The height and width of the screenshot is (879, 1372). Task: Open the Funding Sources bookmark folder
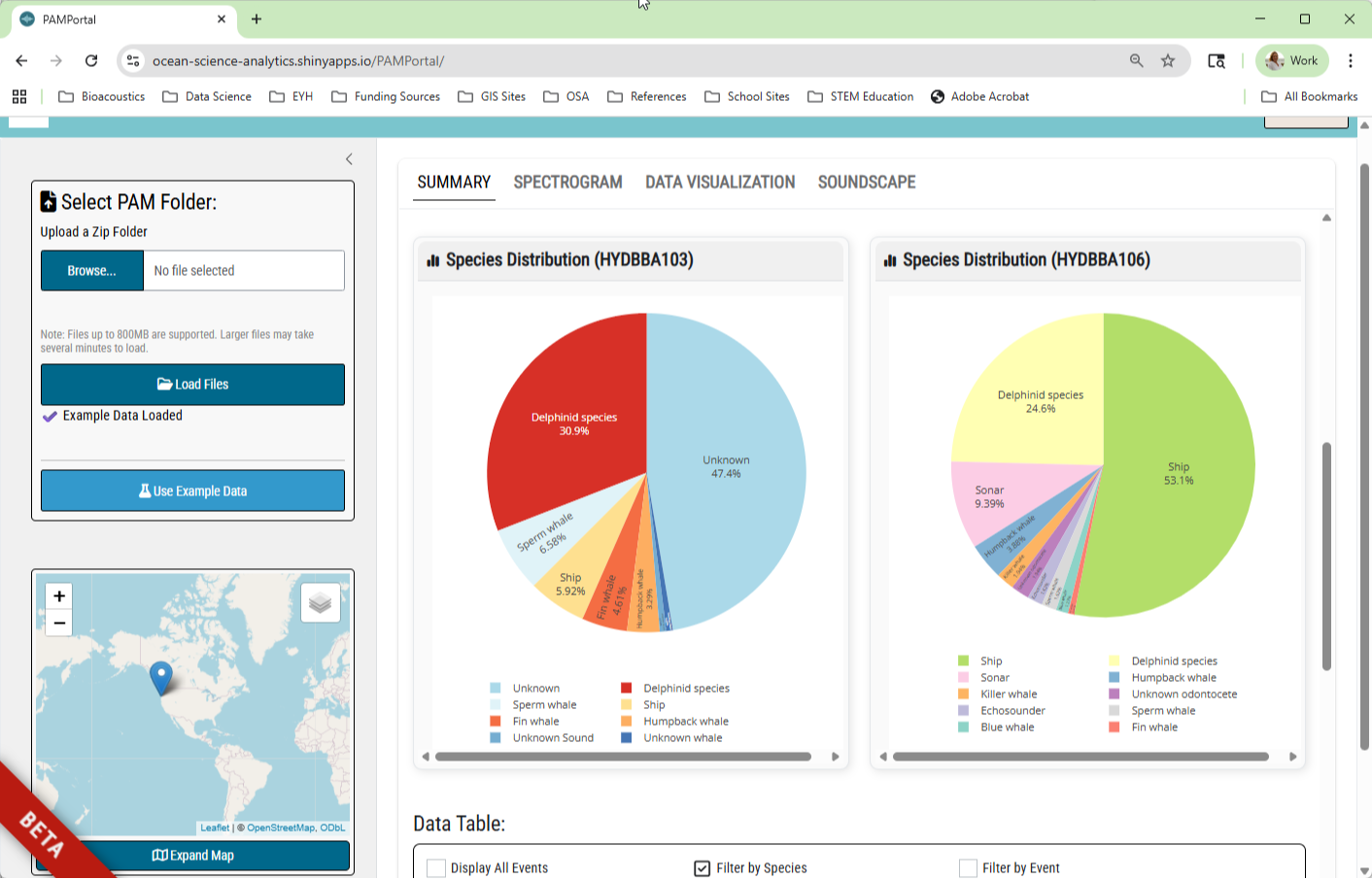coord(386,96)
